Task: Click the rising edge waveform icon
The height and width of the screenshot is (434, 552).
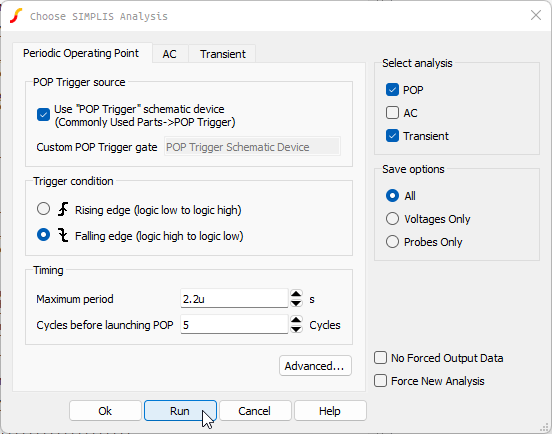Action: 63,209
